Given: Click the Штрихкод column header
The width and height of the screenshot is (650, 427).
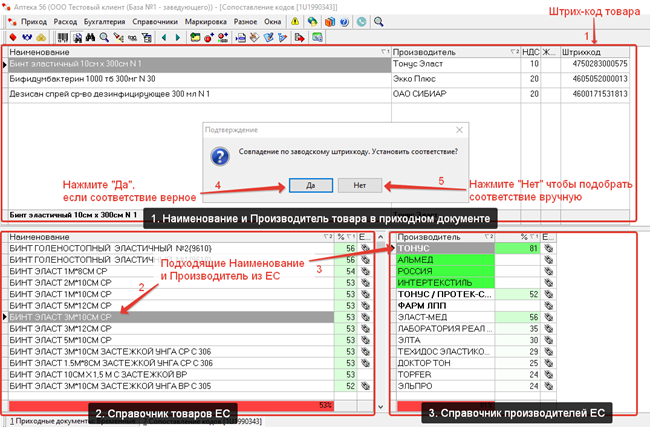Looking at the screenshot, I should [594, 52].
